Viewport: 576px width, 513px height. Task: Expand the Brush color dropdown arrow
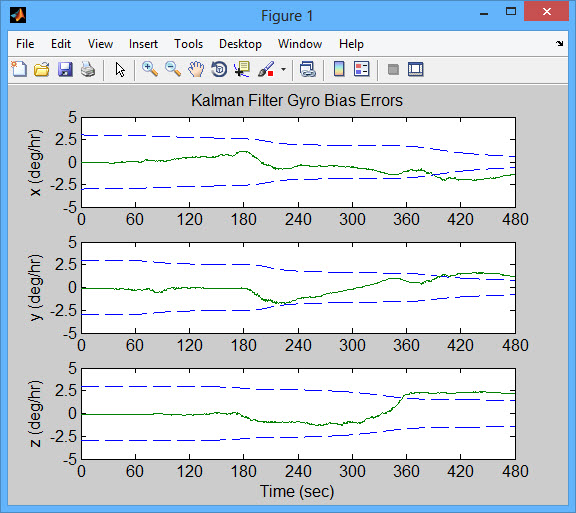[x=283, y=69]
